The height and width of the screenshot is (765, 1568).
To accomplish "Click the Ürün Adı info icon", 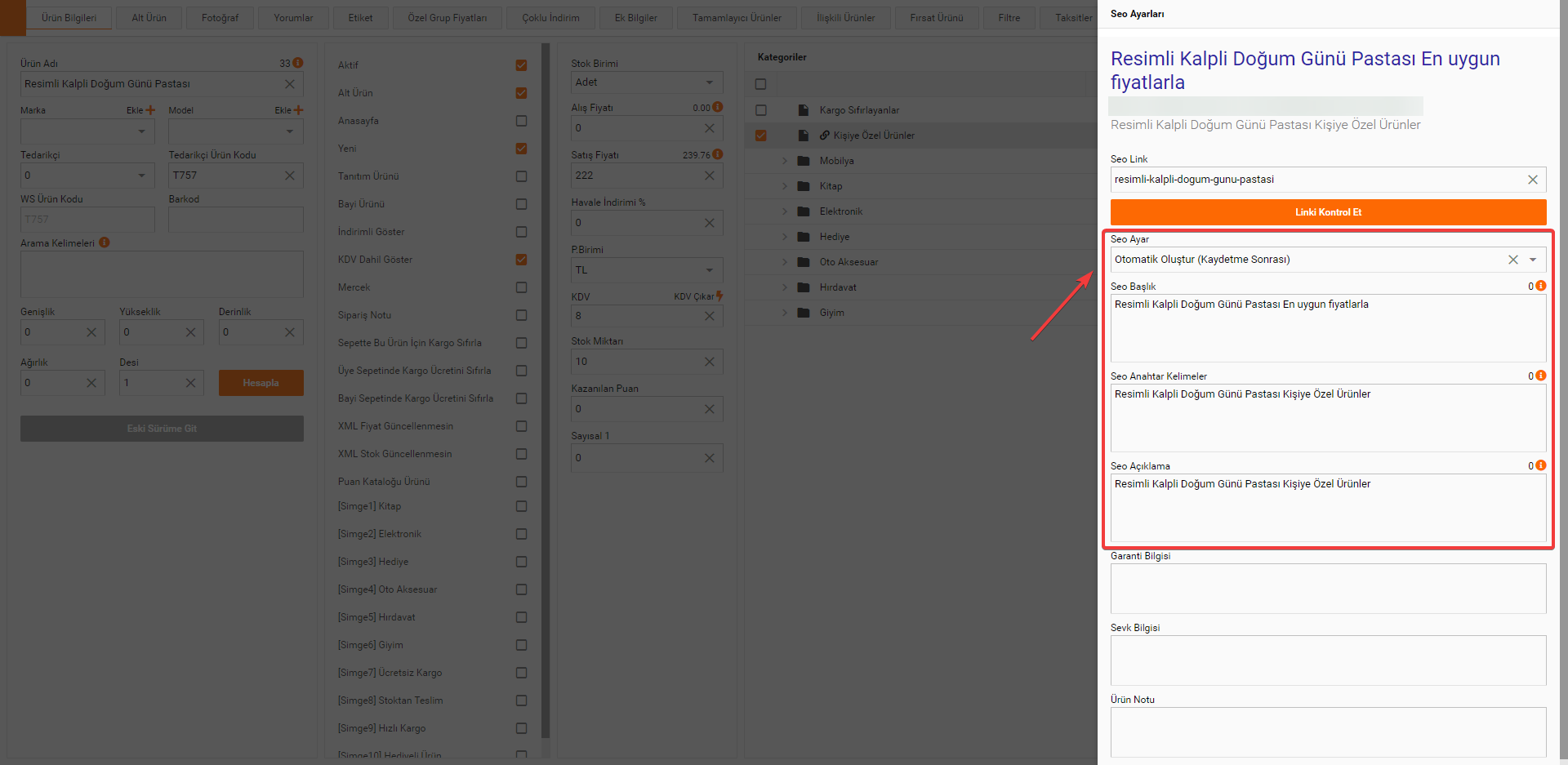I will pos(298,63).
